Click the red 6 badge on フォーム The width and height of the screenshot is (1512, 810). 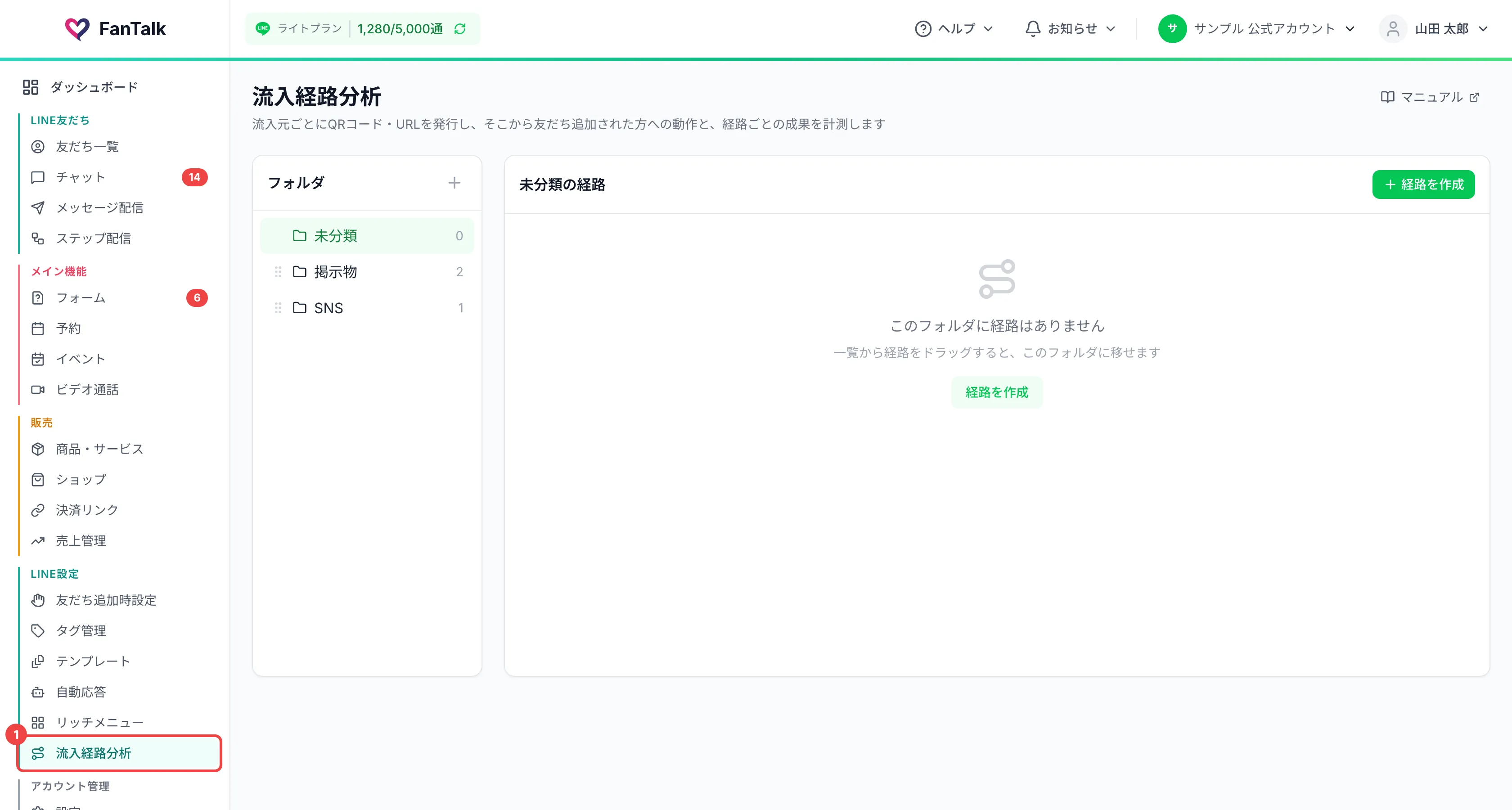click(x=197, y=298)
